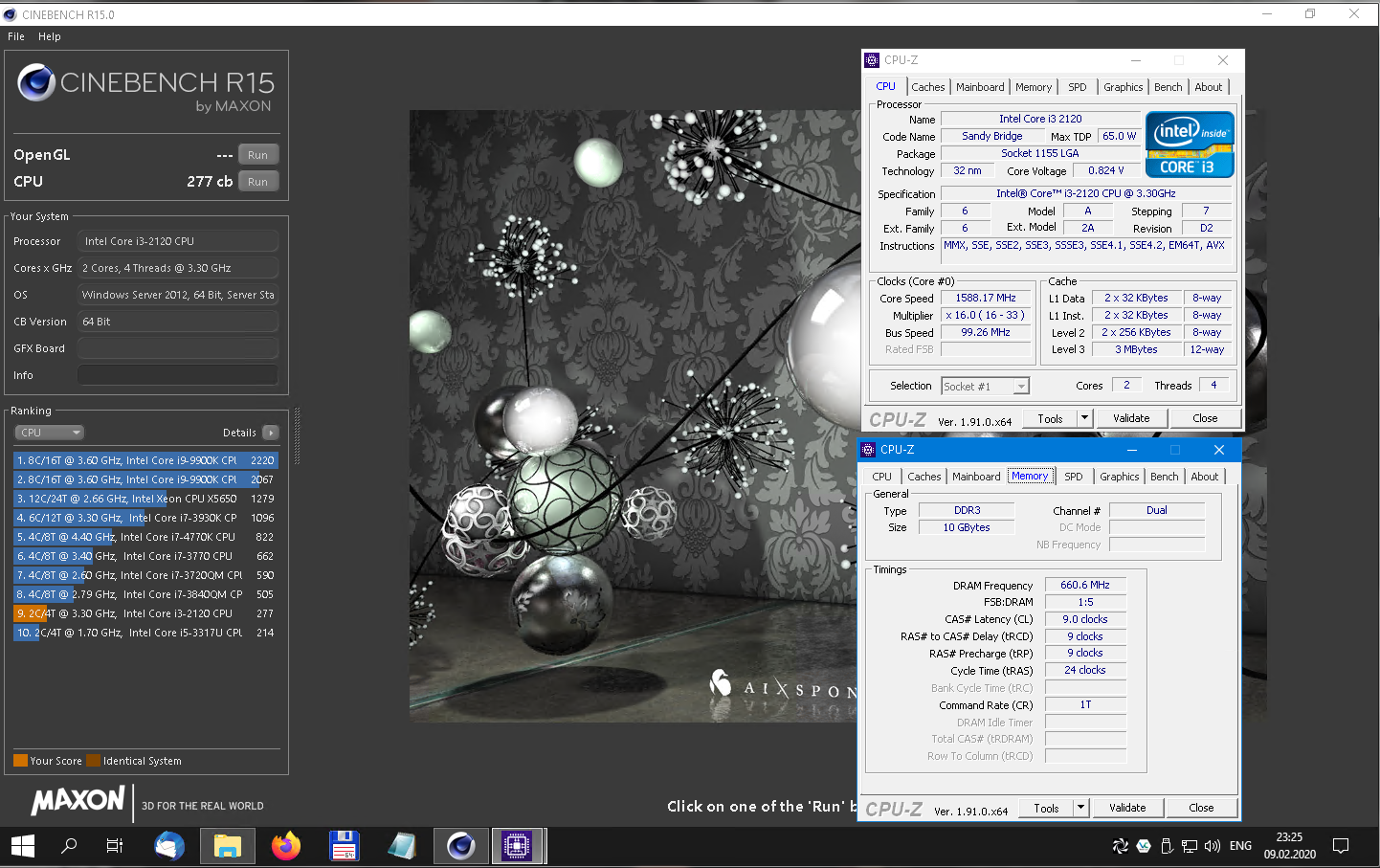
Task: Open Task View on the taskbar
Action: coord(114,846)
